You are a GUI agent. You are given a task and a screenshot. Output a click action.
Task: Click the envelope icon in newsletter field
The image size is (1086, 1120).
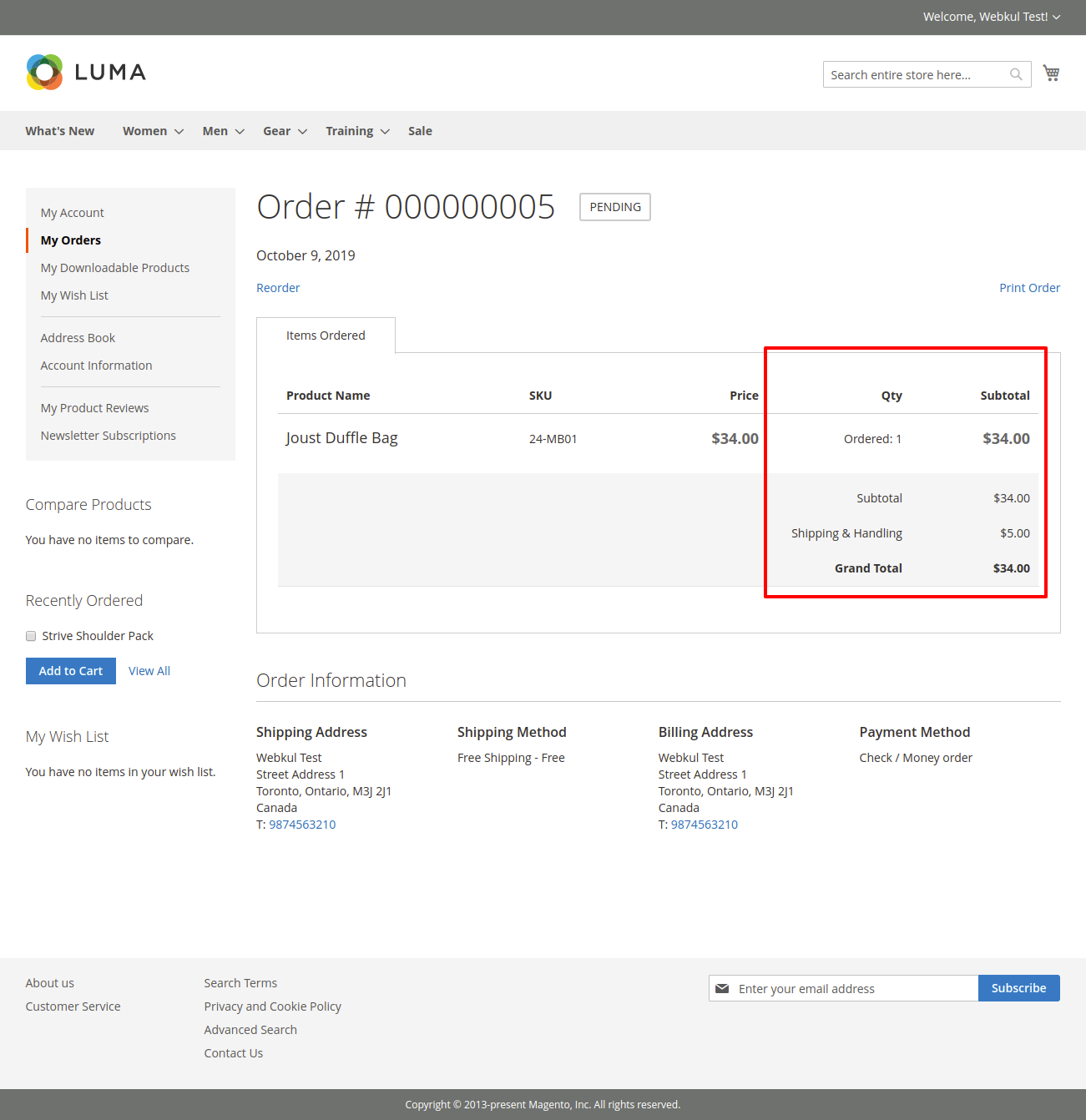[x=722, y=988]
